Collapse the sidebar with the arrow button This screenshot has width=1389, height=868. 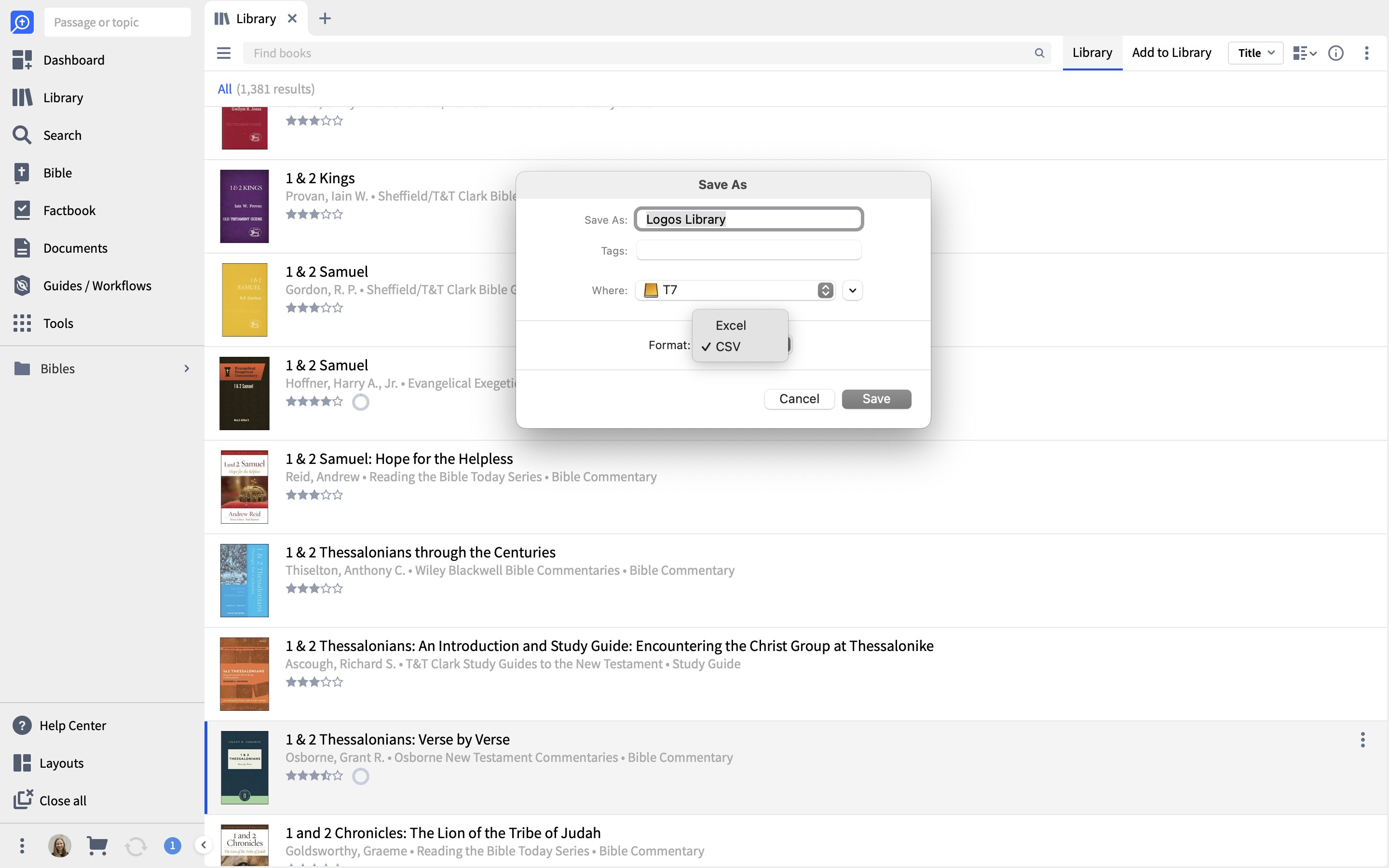(x=203, y=844)
